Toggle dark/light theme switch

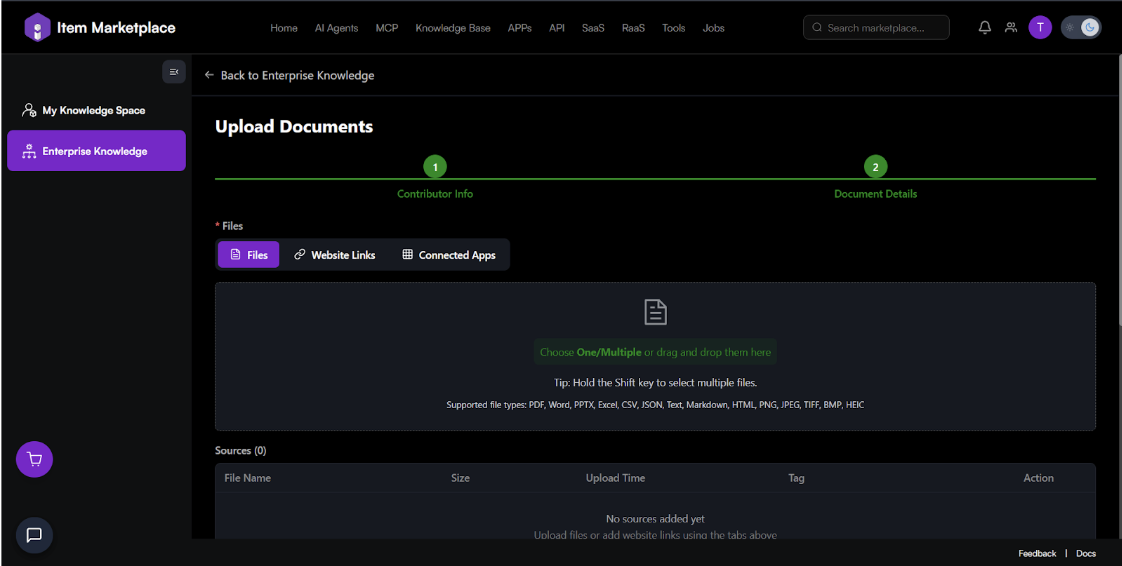coord(1081,28)
